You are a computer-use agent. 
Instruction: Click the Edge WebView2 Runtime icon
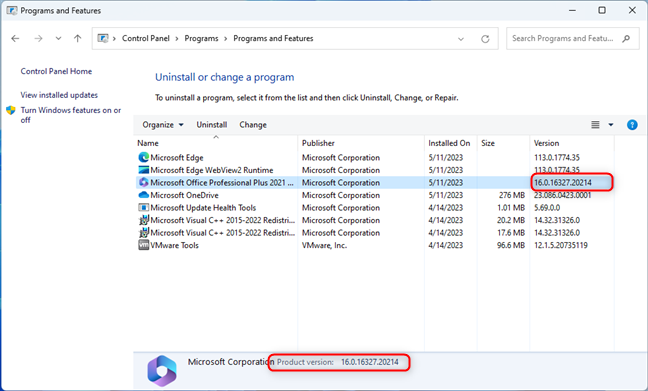(x=143, y=170)
